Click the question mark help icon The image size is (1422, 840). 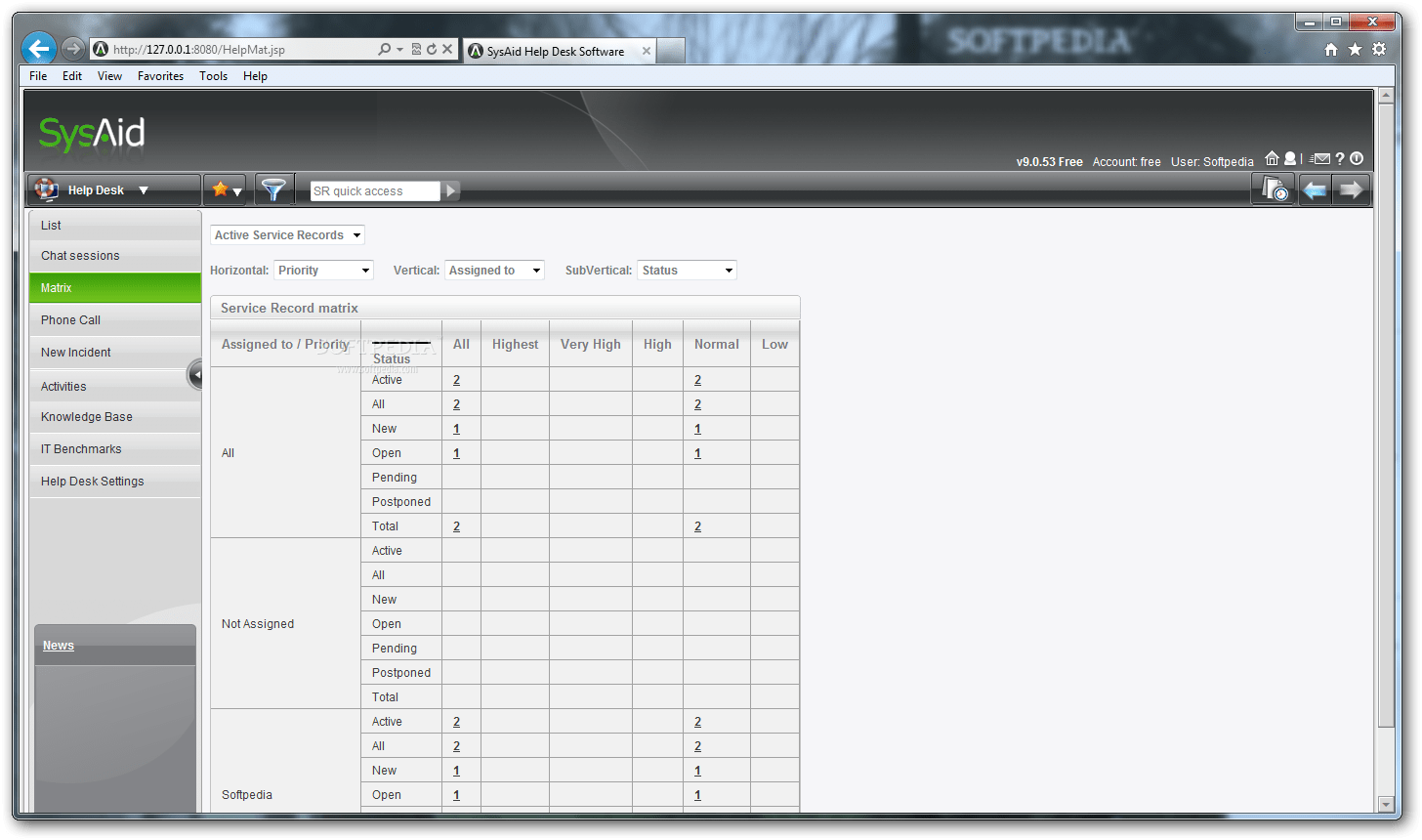[x=1339, y=157]
